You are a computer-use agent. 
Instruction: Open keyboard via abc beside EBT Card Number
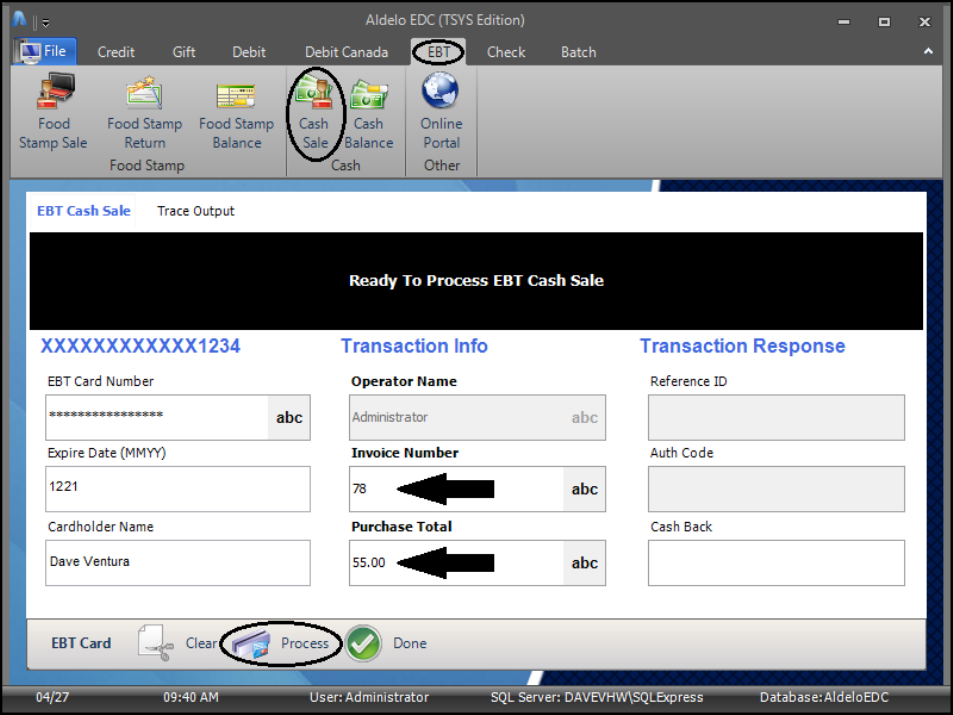(289, 418)
